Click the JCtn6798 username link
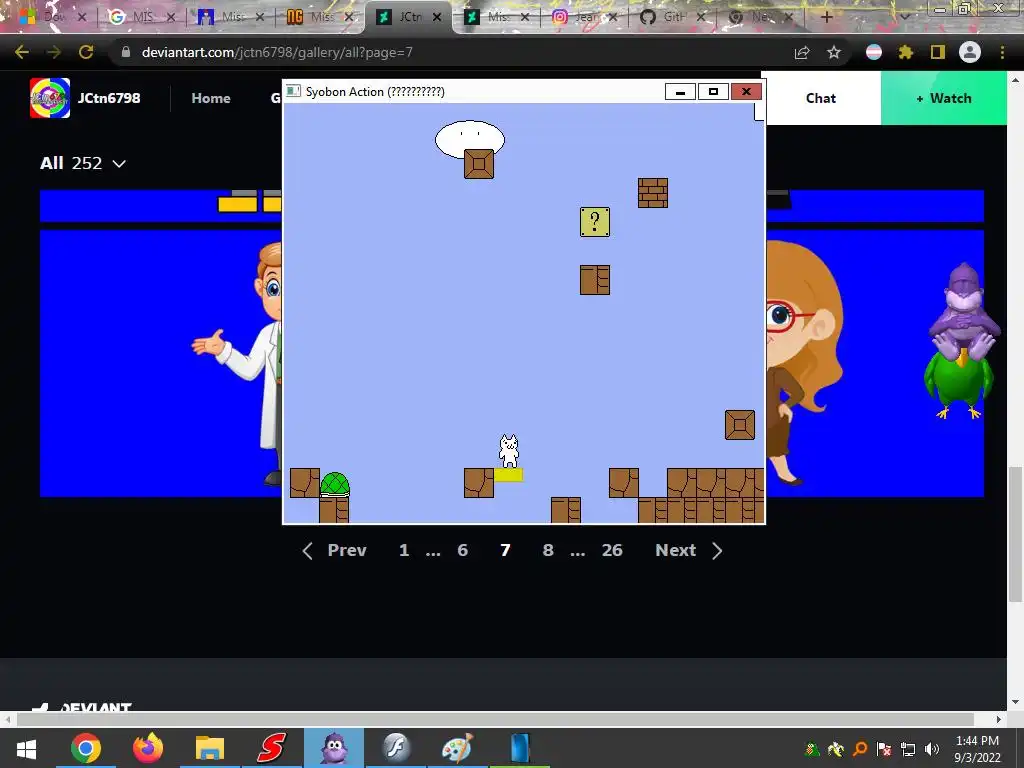Image resolution: width=1024 pixels, height=768 pixels. coord(109,98)
